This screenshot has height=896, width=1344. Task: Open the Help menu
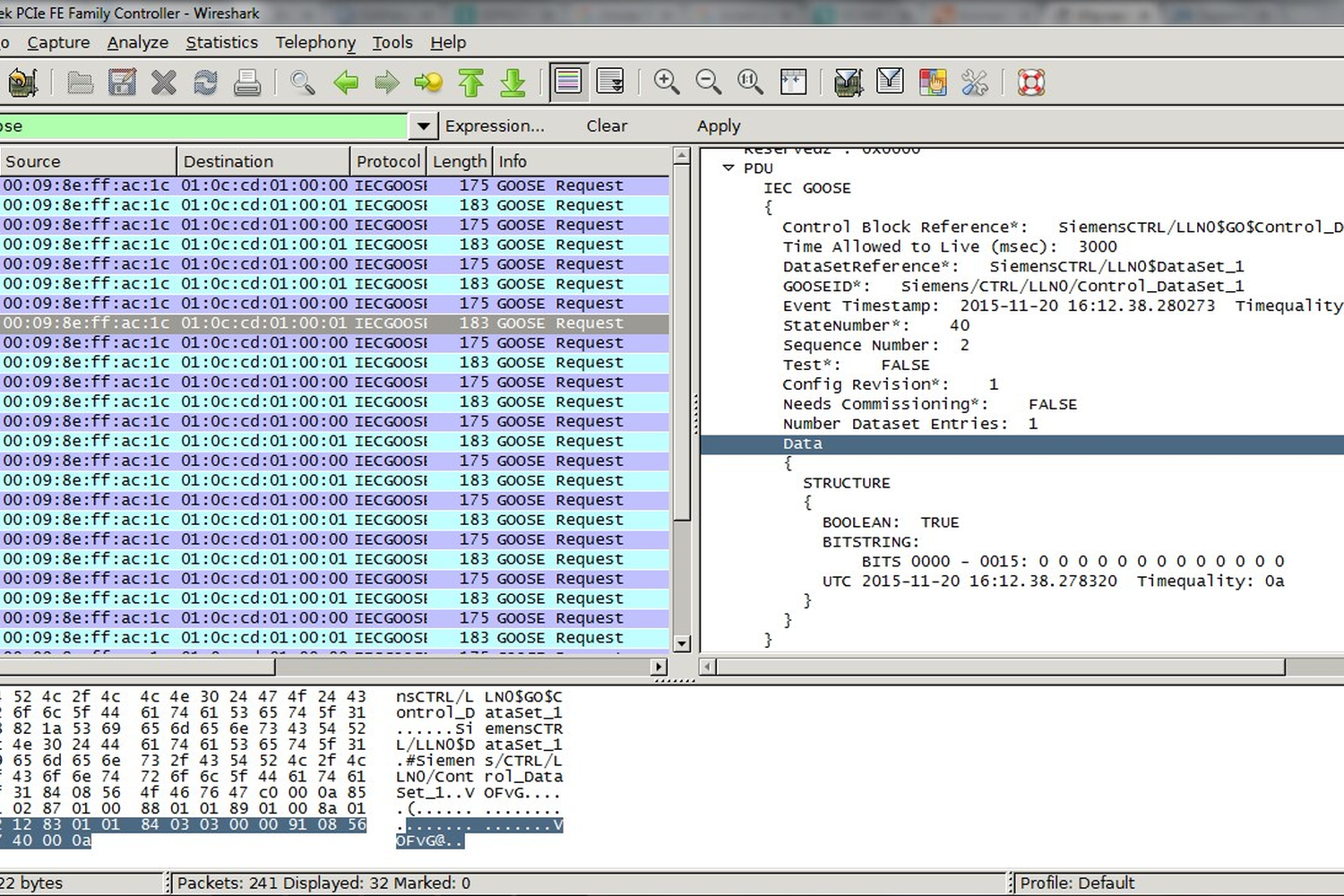448,42
